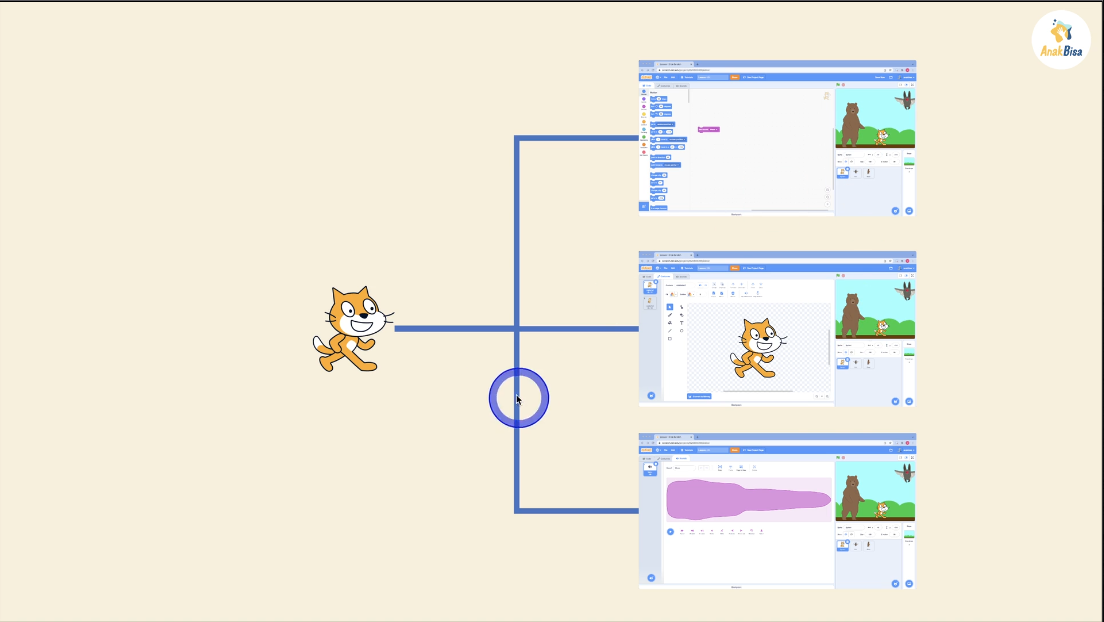The width and height of the screenshot is (1104, 622).
Task: Open the language globe dropdown in top window
Action: click(657, 76)
